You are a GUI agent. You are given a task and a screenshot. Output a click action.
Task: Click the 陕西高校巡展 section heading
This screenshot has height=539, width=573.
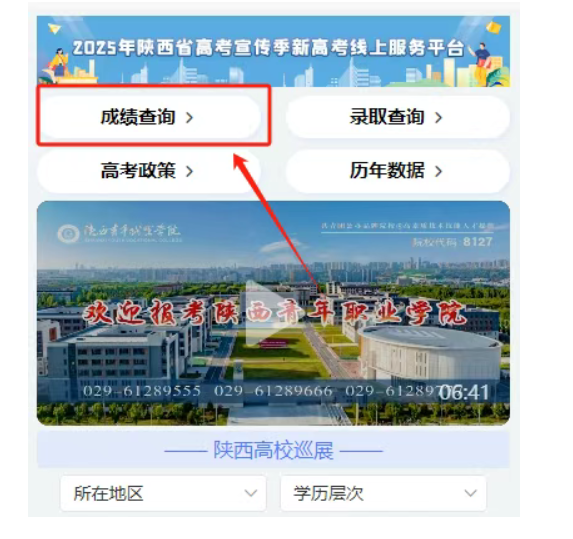pos(273,450)
